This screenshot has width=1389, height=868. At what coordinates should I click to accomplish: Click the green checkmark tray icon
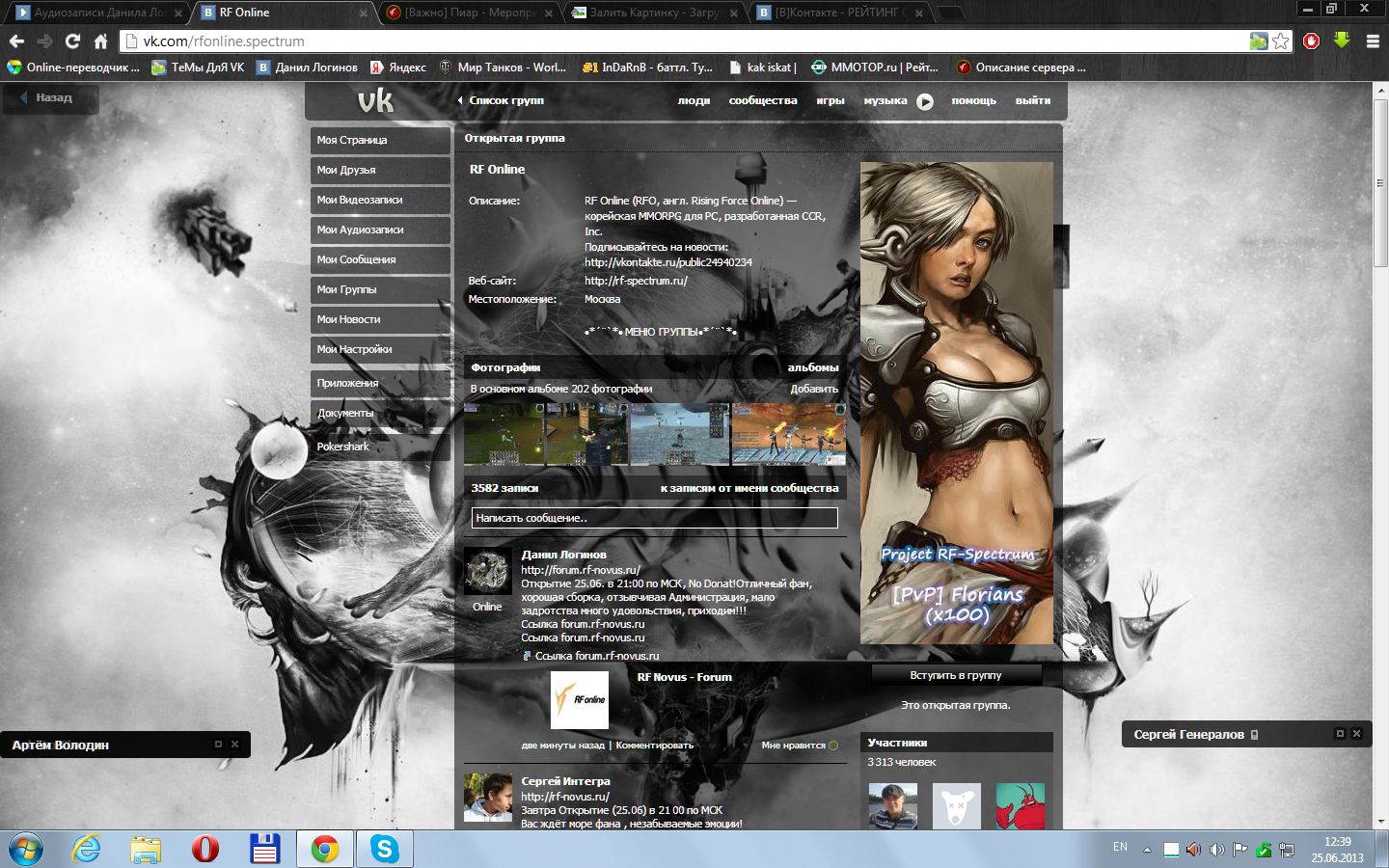point(1264,850)
